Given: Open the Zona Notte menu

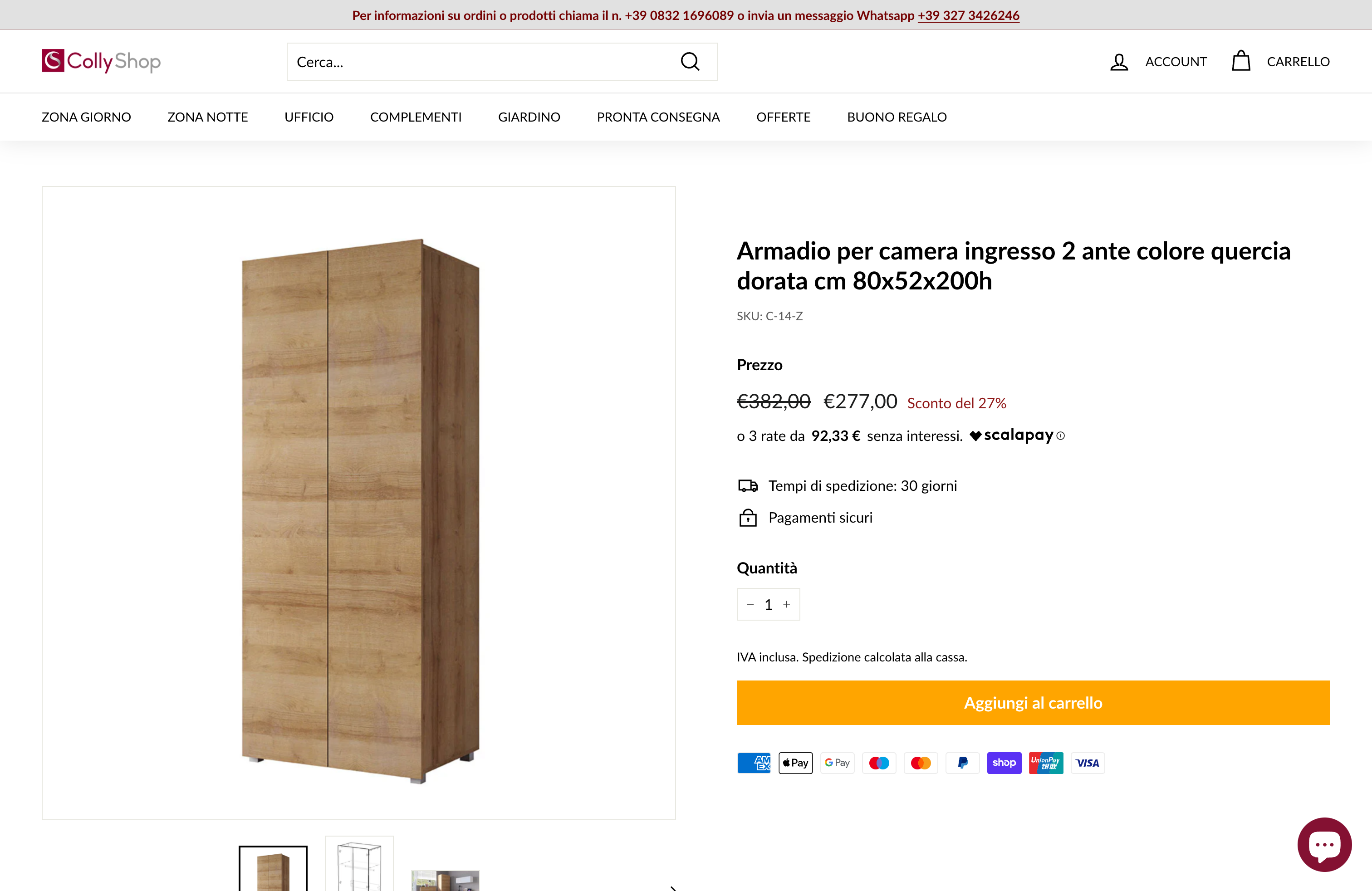Looking at the screenshot, I should pyautogui.click(x=207, y=117).
